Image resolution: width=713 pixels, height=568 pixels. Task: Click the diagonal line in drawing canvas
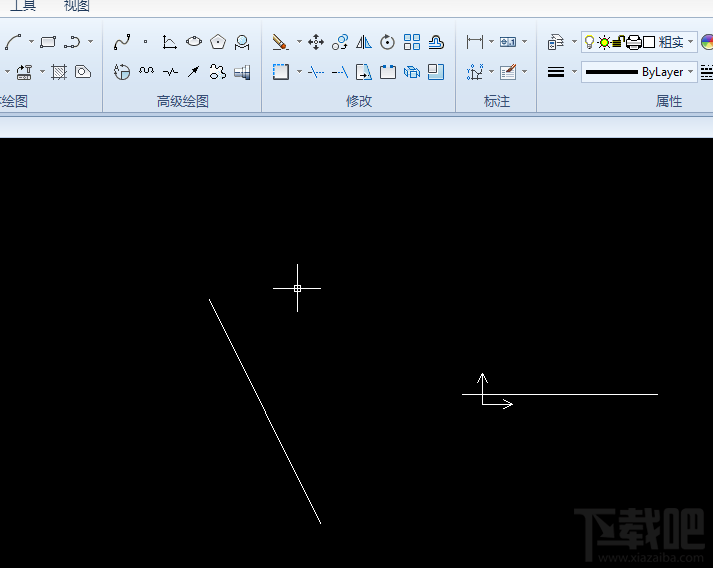265,412
